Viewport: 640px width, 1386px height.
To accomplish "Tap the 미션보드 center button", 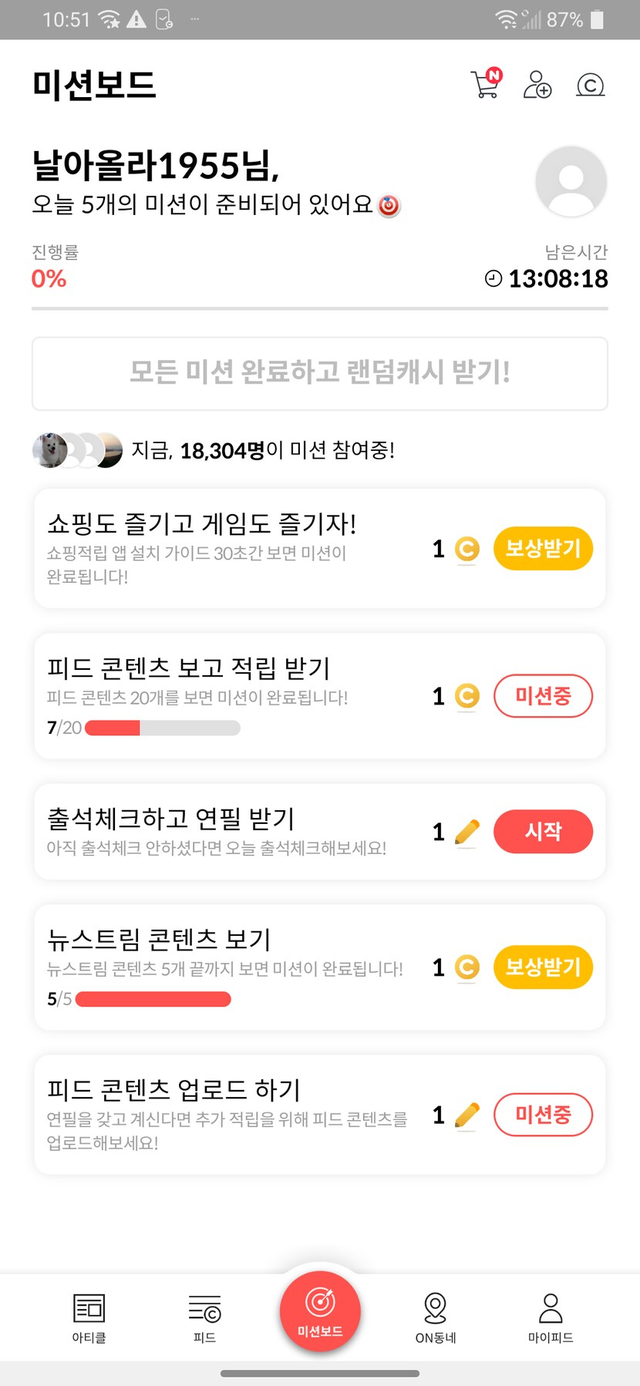I will point(320,1310).
